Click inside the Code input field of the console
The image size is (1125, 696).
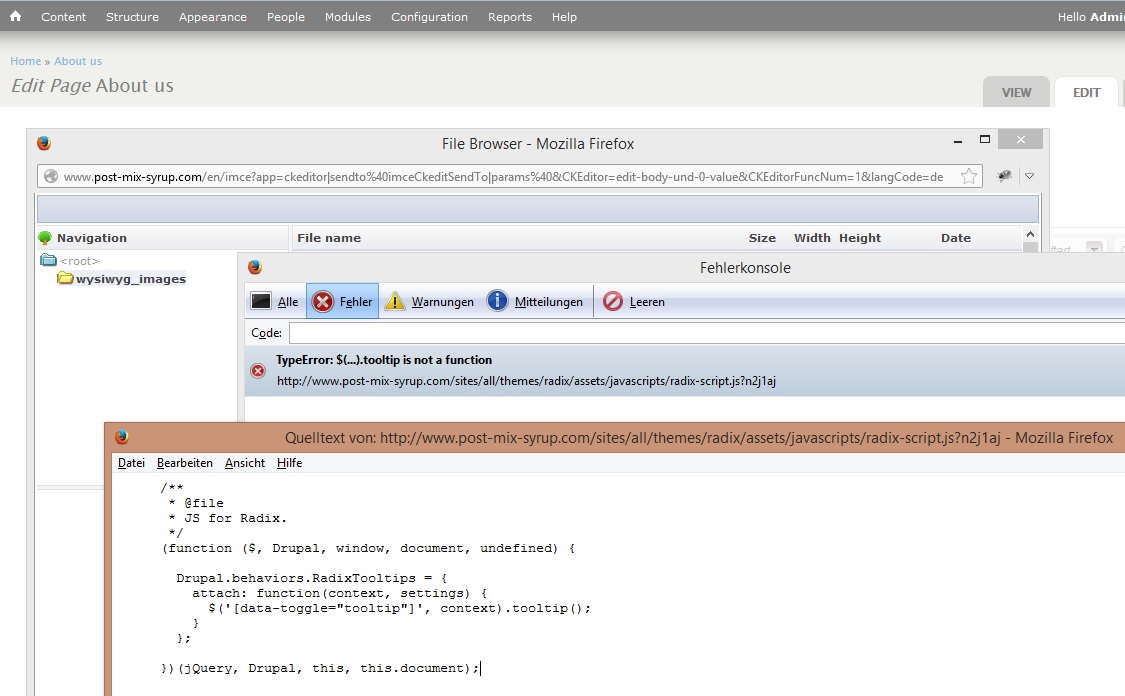(x=400, y=332)
